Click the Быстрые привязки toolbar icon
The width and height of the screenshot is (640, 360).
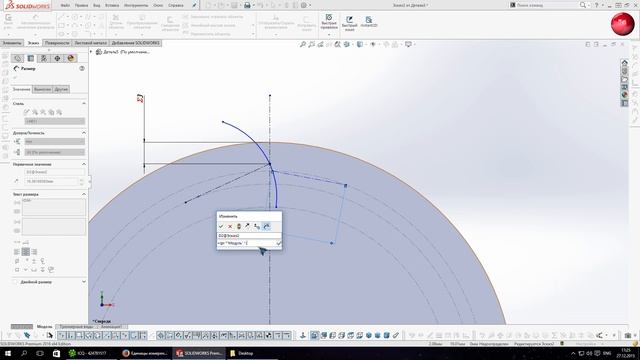[329, 22]
